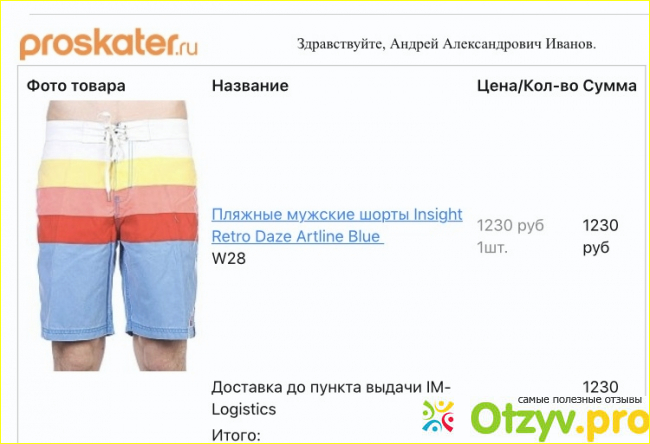Click the proskater.ru logo

click(x=109, y=46)
